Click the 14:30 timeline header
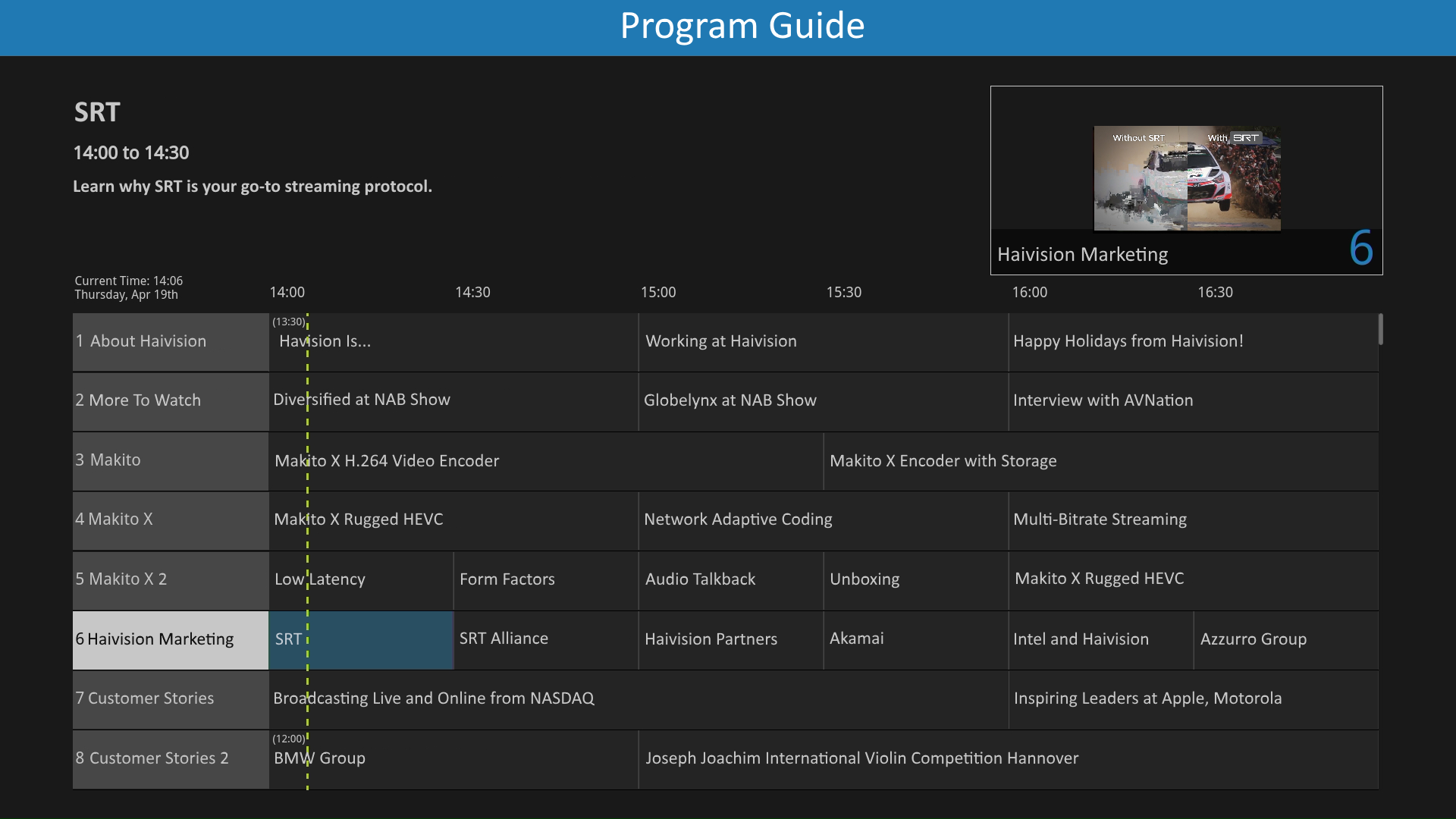The image size is (1456, 819). point(472,291)
